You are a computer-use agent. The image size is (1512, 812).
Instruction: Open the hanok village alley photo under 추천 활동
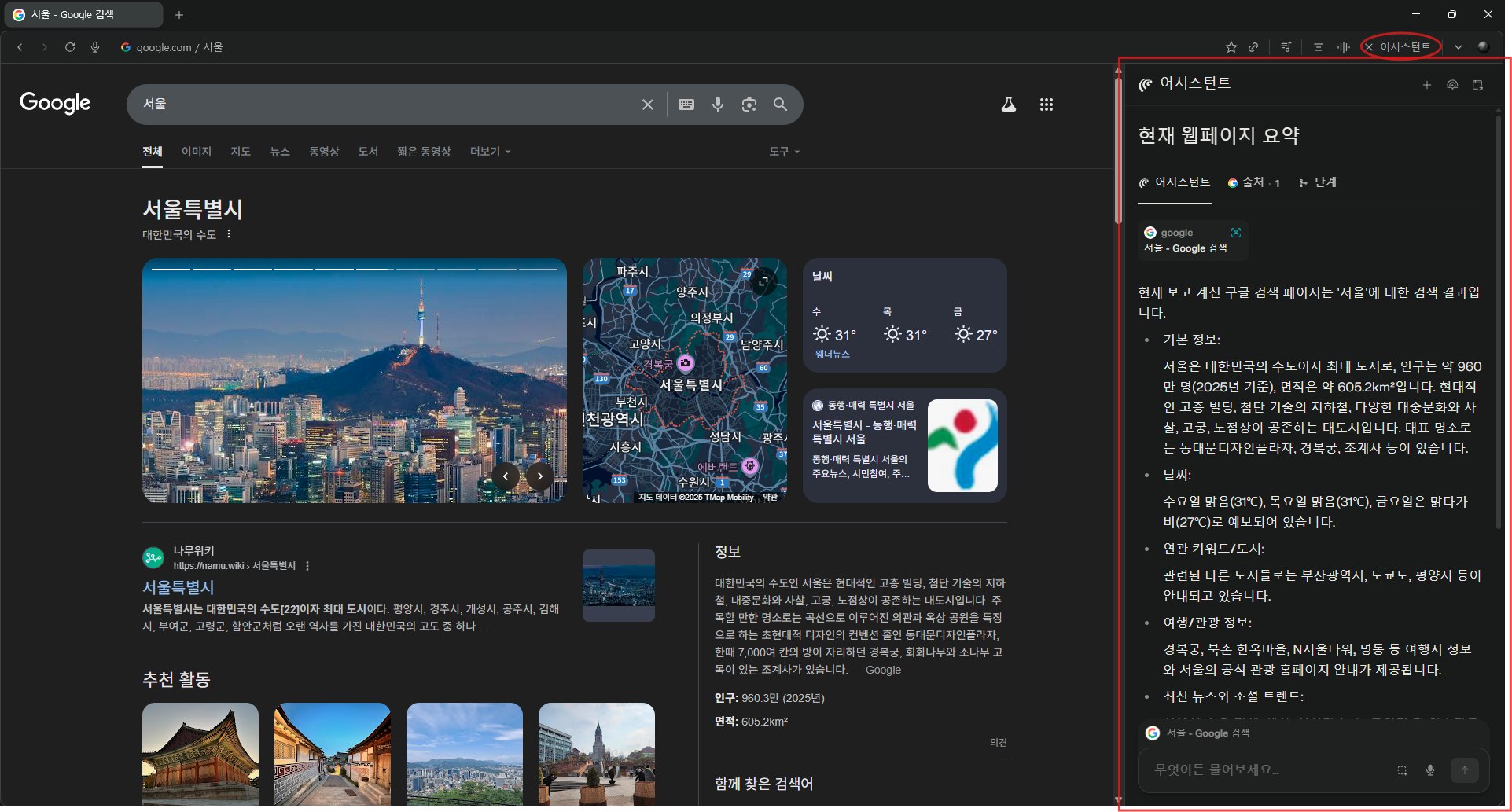[333, 754]
